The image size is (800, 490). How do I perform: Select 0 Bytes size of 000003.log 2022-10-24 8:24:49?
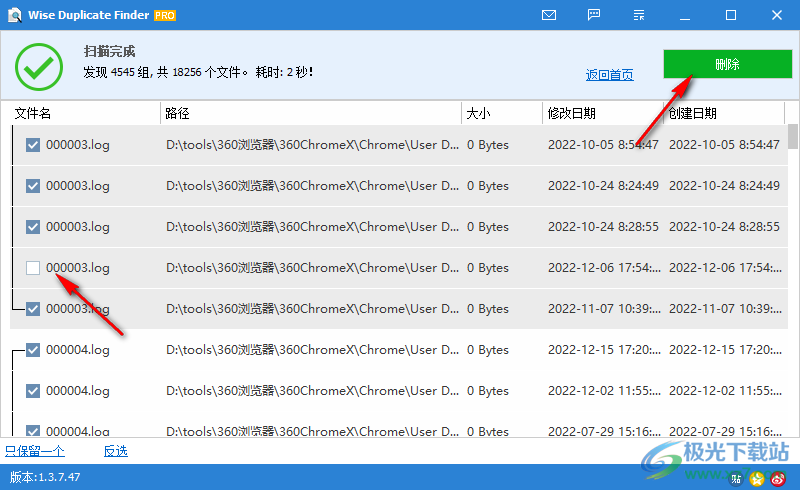[488, 186]
